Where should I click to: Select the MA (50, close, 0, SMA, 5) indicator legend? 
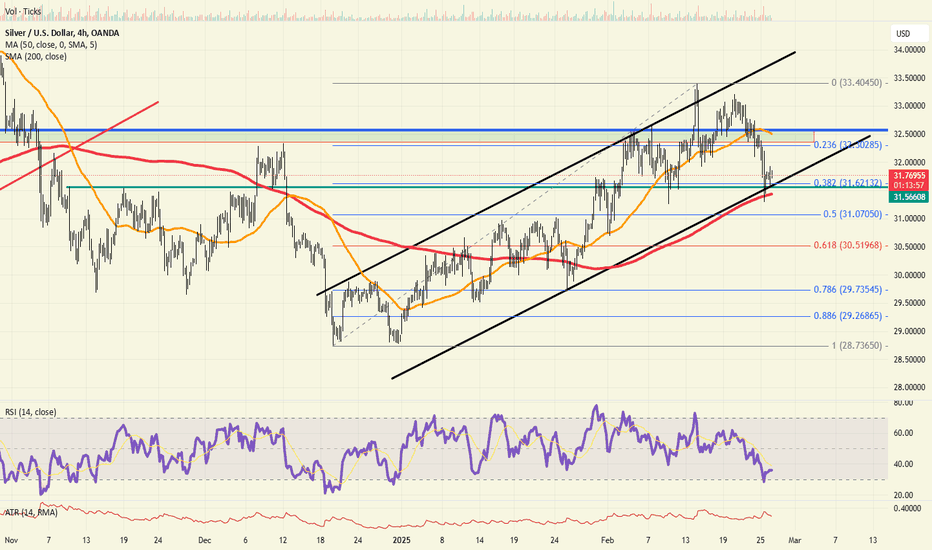tap(51, 45)
